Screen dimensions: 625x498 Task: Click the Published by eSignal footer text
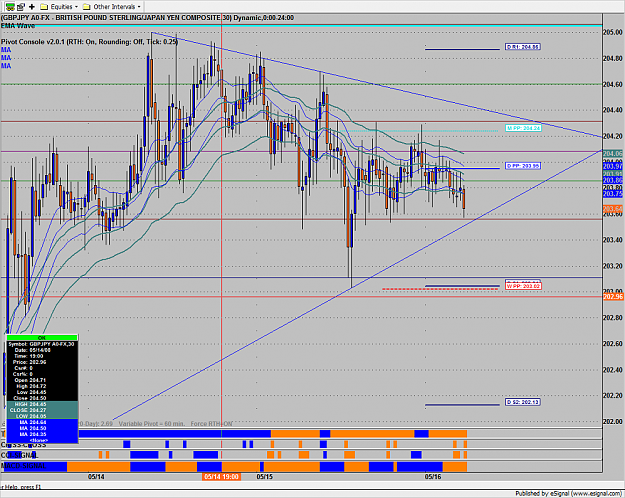[569, 494]
